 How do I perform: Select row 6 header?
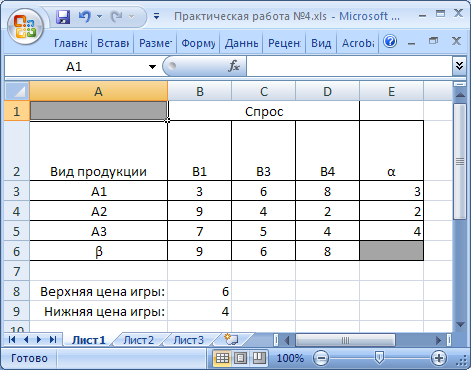coord(17,251)
